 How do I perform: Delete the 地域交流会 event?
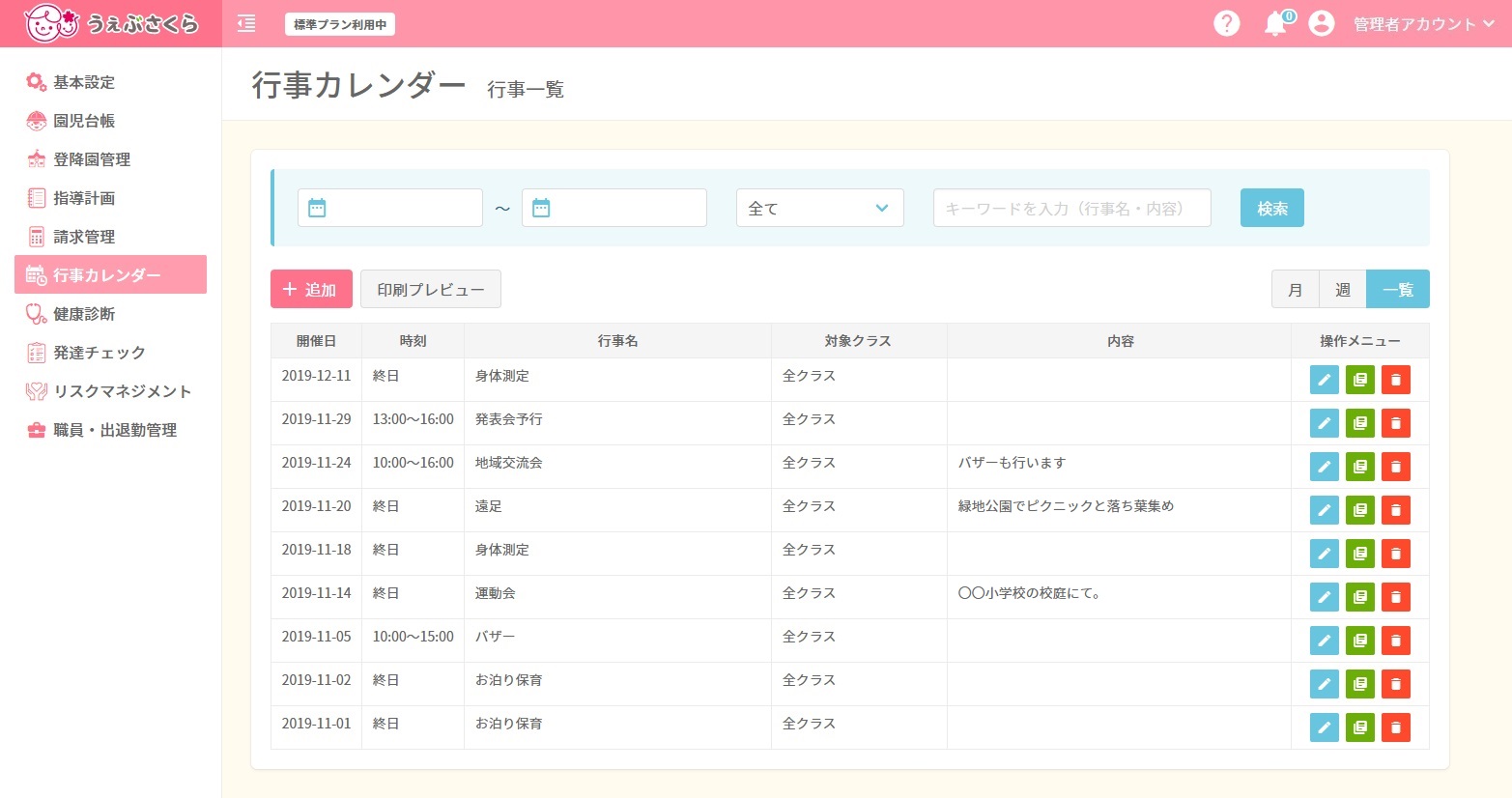(x=1396, y=467)
